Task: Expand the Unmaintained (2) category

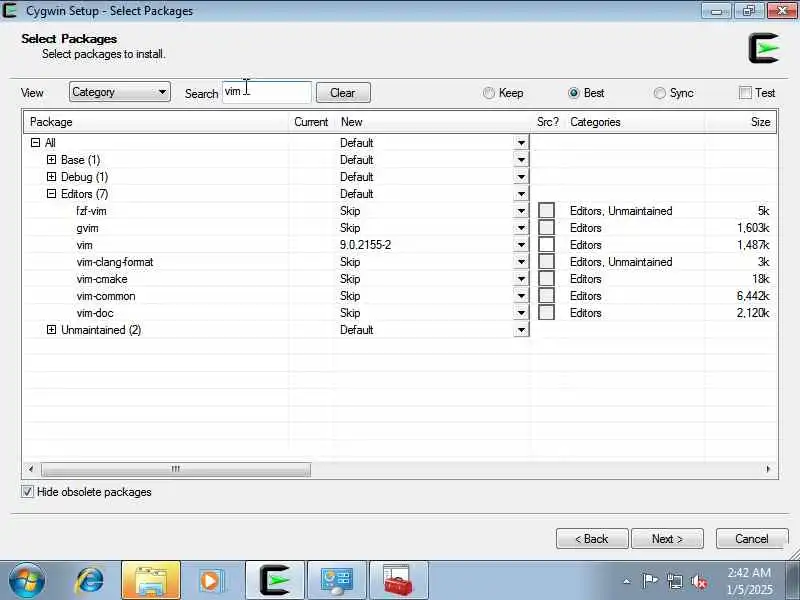Action: coord(51,330)
